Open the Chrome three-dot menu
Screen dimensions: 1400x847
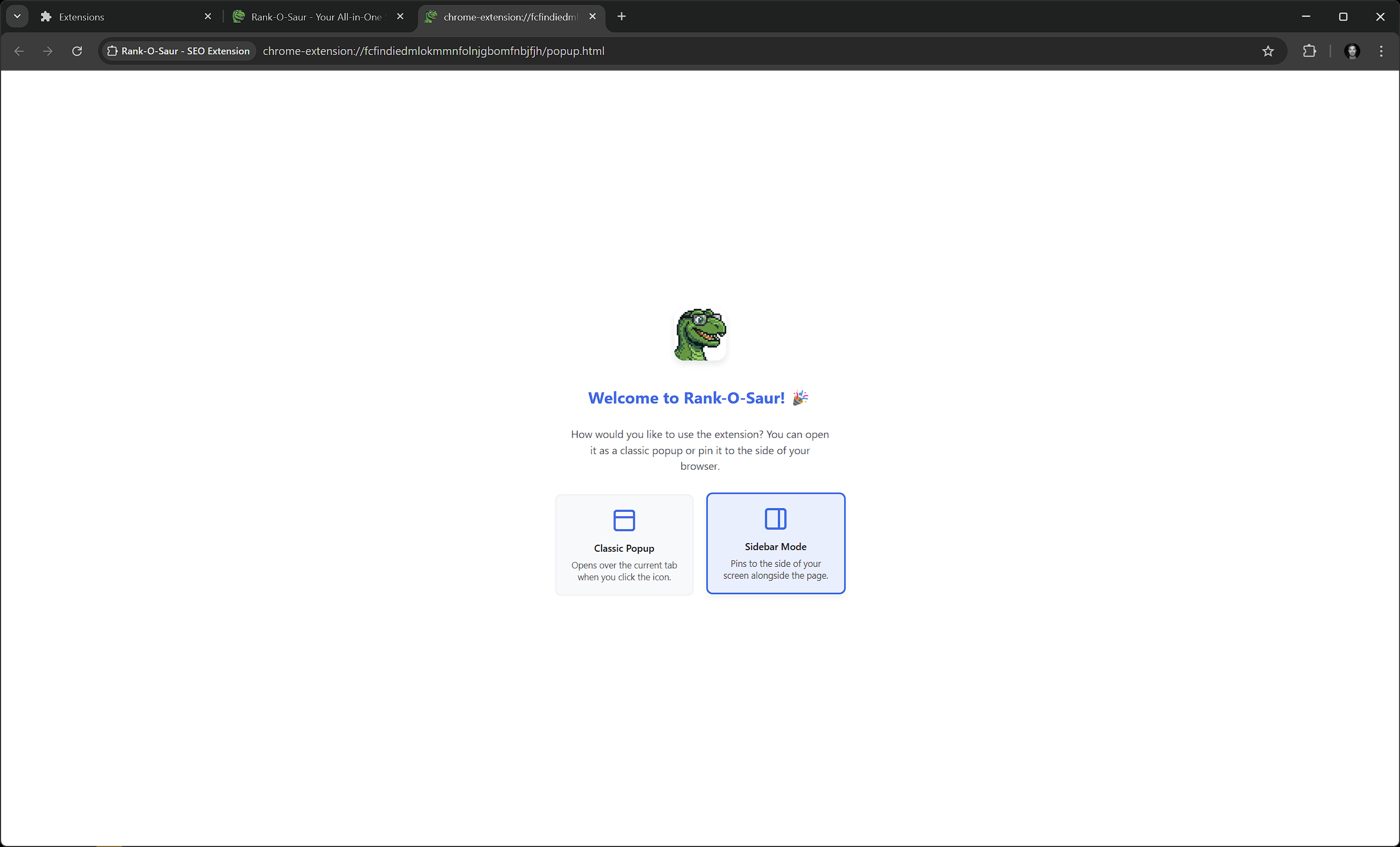click(1381, 51)
